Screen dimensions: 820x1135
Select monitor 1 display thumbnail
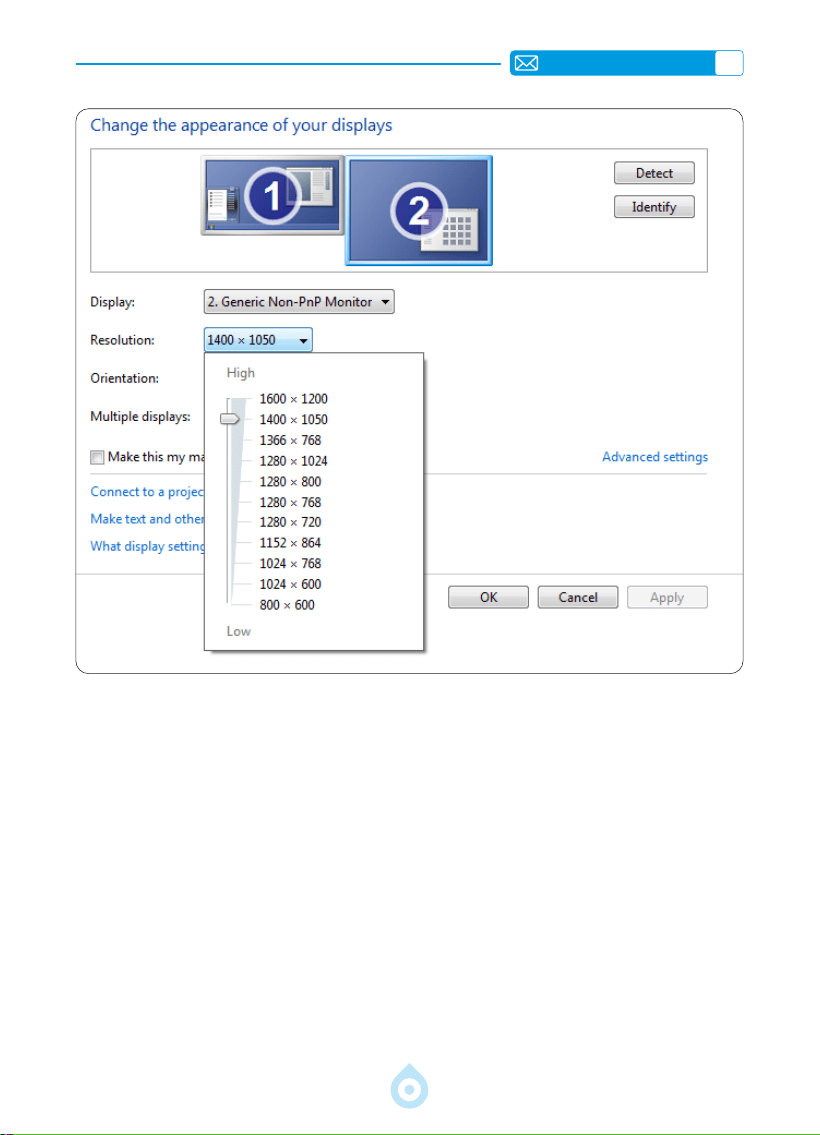click(272, 195)
